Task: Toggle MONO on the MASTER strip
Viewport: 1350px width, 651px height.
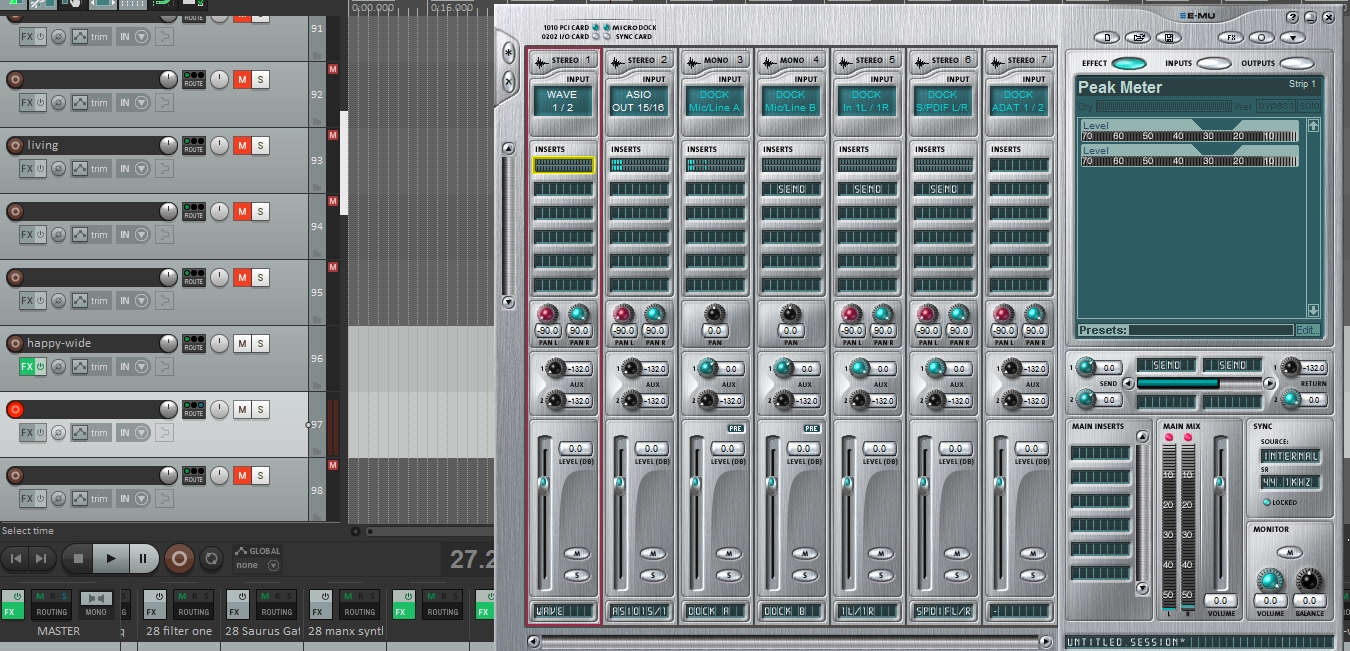Action: 96,604
